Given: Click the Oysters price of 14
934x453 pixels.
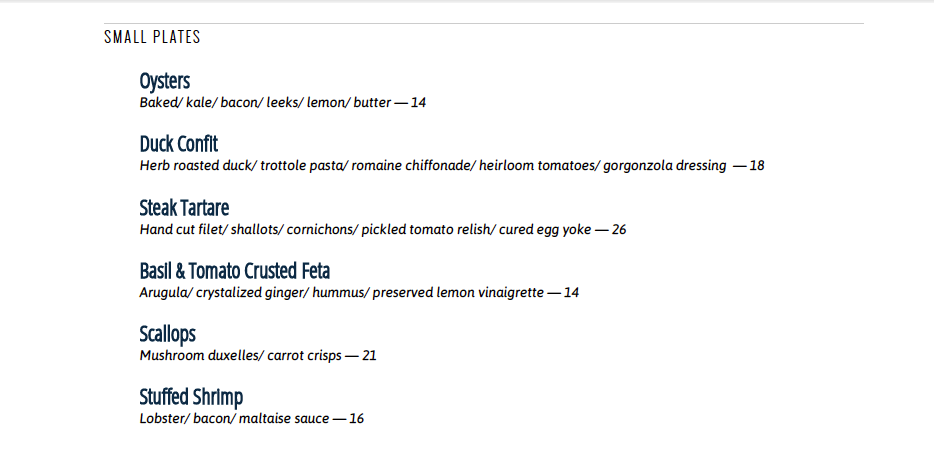Looking at the screenshot, I should tap(419, 103).
